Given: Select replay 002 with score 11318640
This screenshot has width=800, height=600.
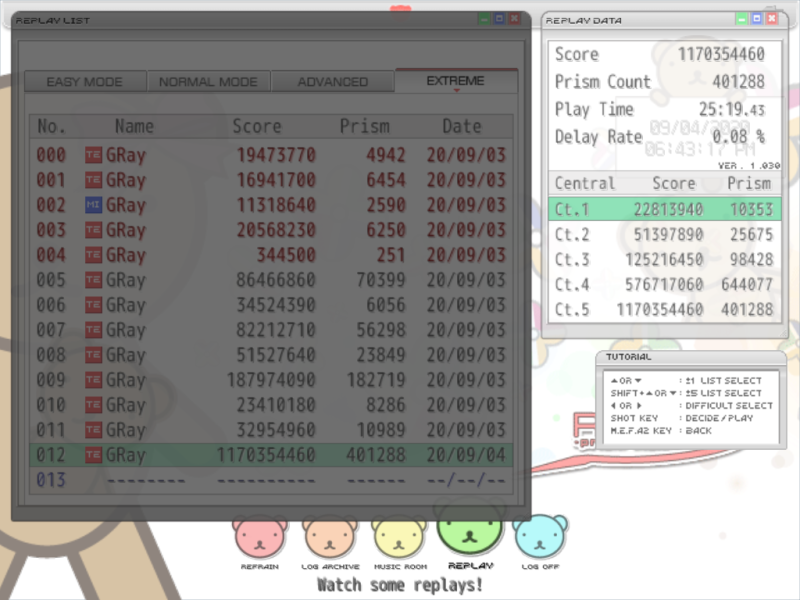Looking at the screenshot, I should [x=271, y=205].
